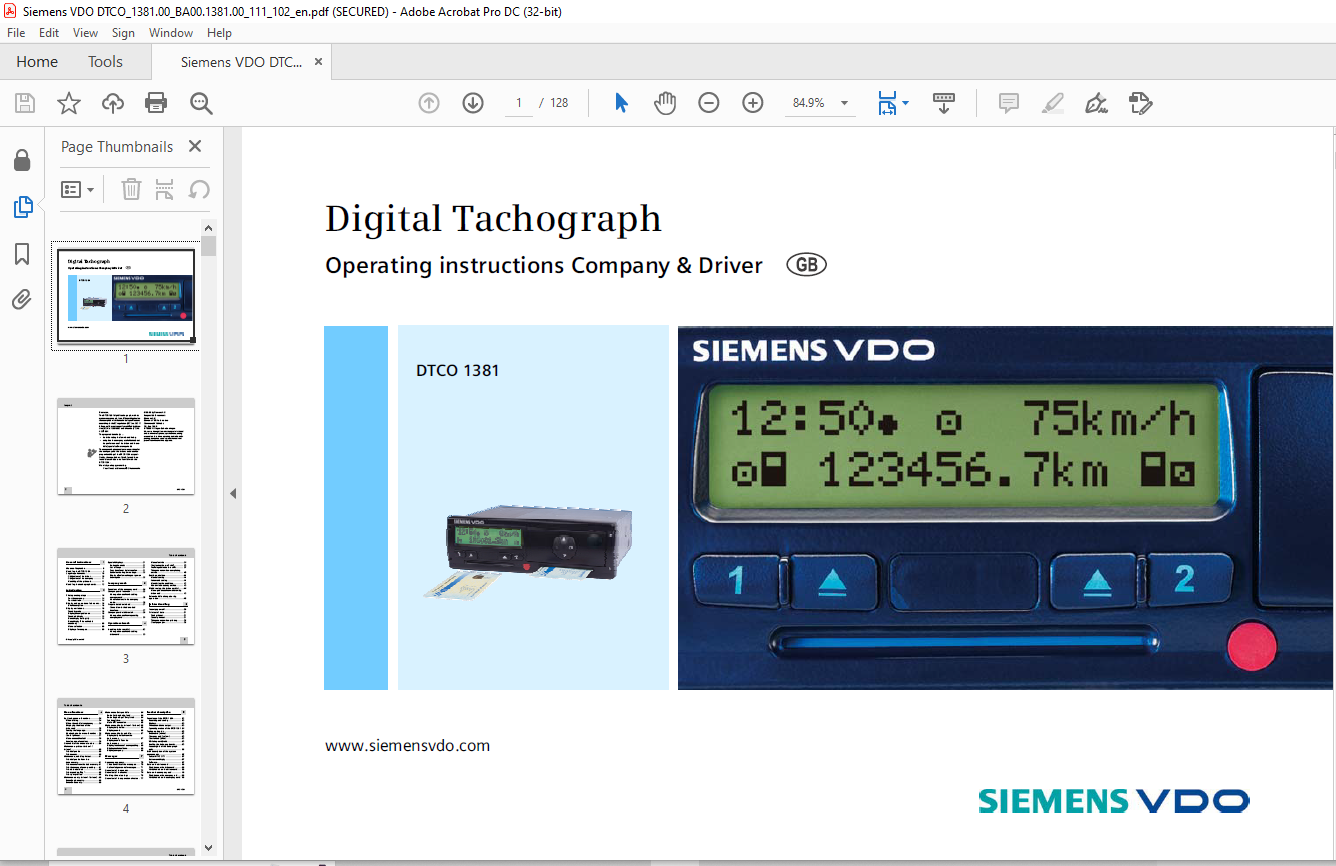Open thumbnails options dropdown menu

pos(78,189)
